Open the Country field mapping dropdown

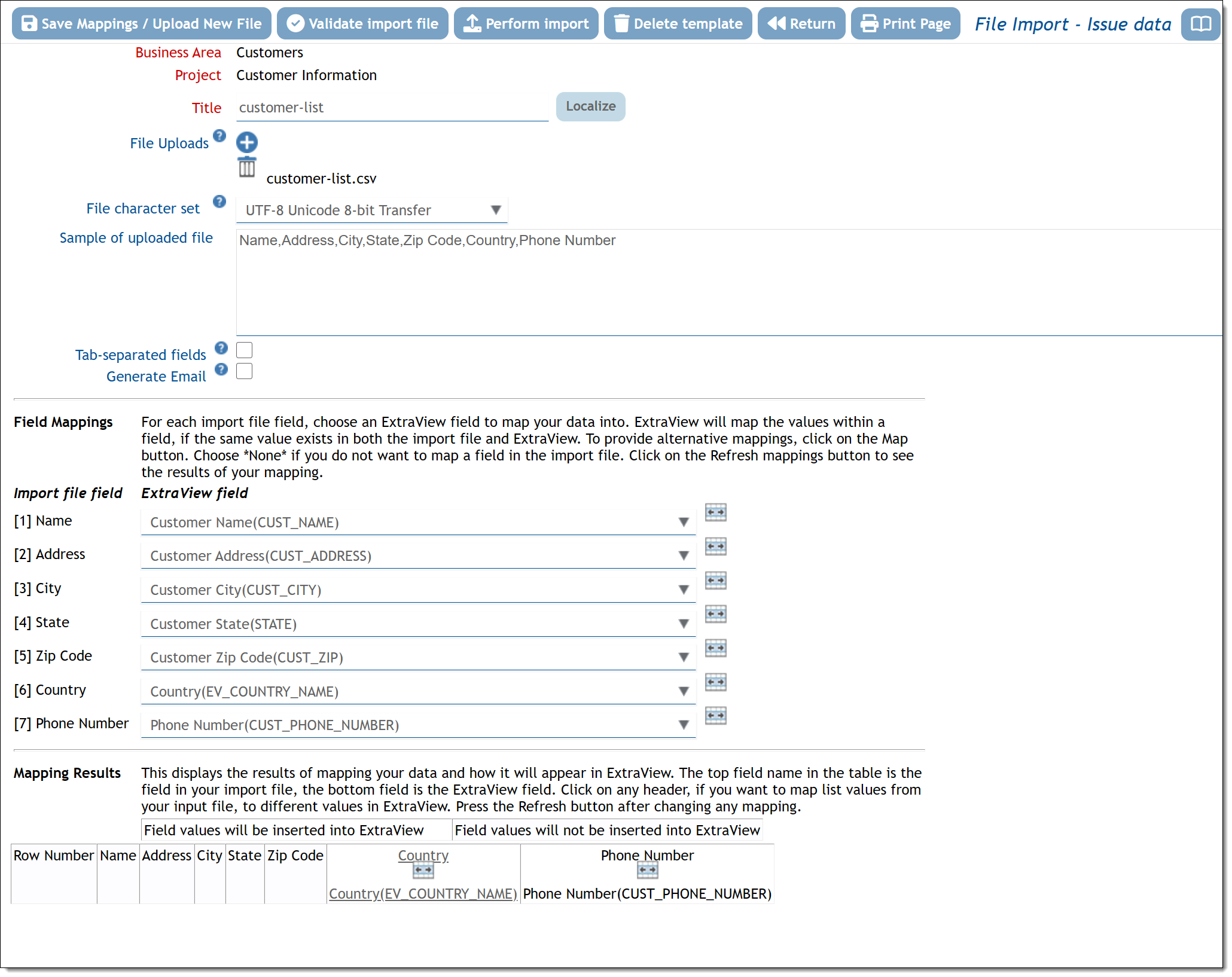(418, 692)
